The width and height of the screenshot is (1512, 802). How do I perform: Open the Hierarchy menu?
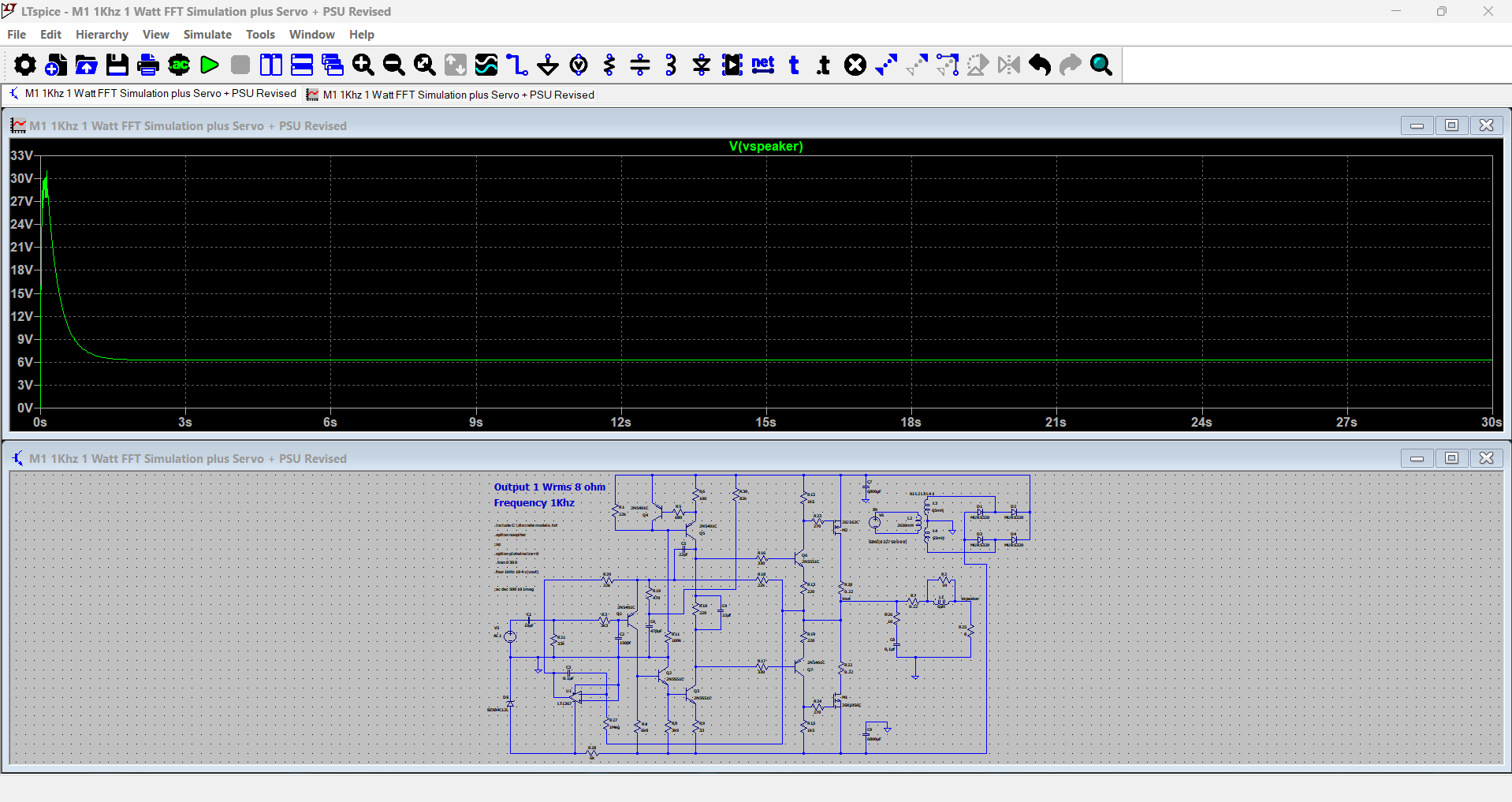click(x=102, y=35)
